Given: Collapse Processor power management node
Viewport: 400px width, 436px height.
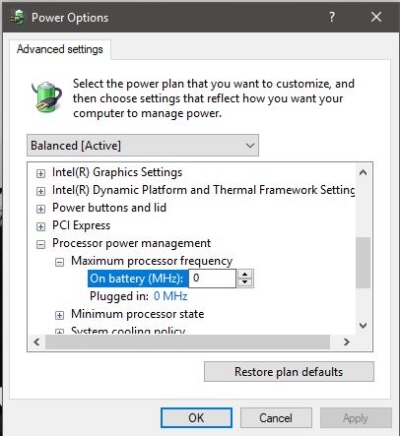Looking at the screenshot, I should [x=41, y=245].
